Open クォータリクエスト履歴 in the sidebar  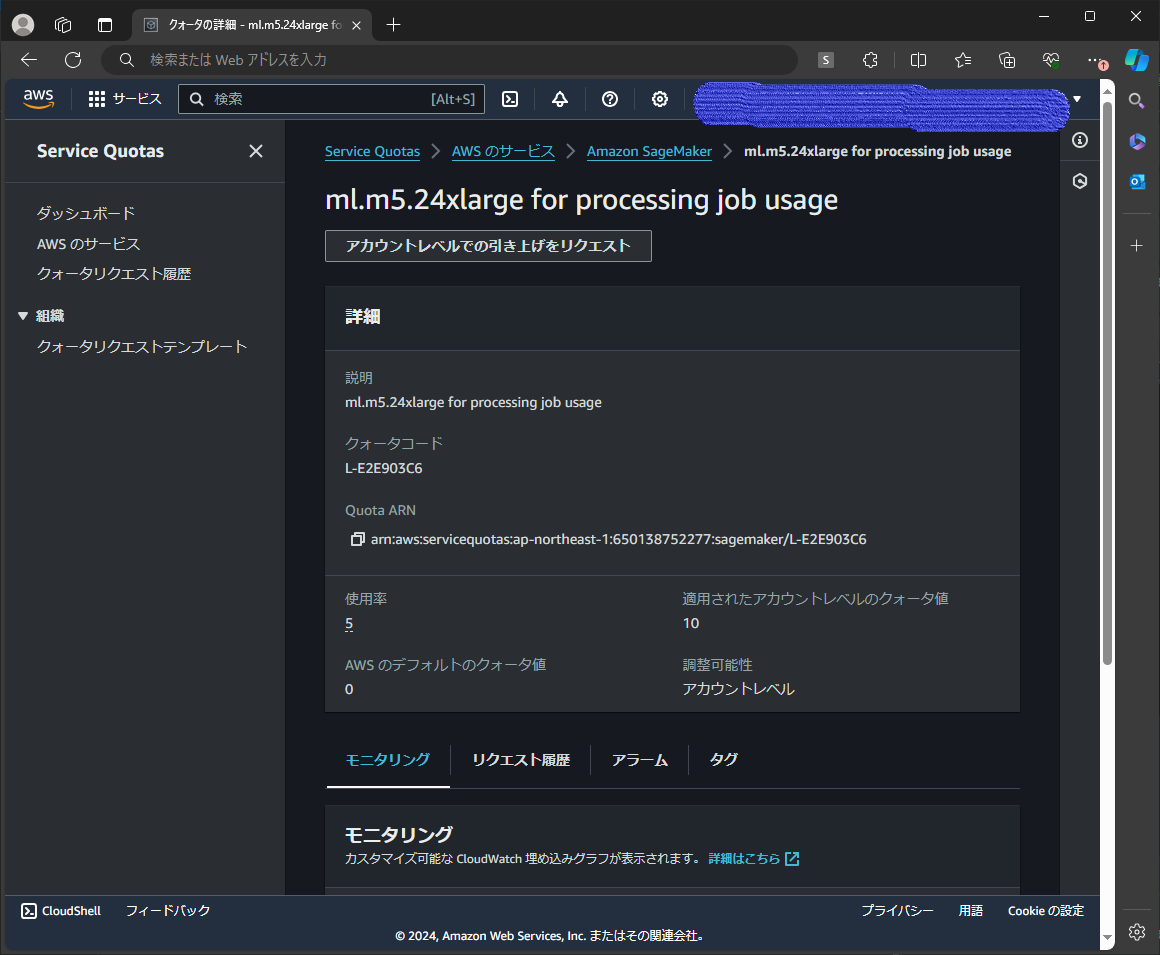114,274
